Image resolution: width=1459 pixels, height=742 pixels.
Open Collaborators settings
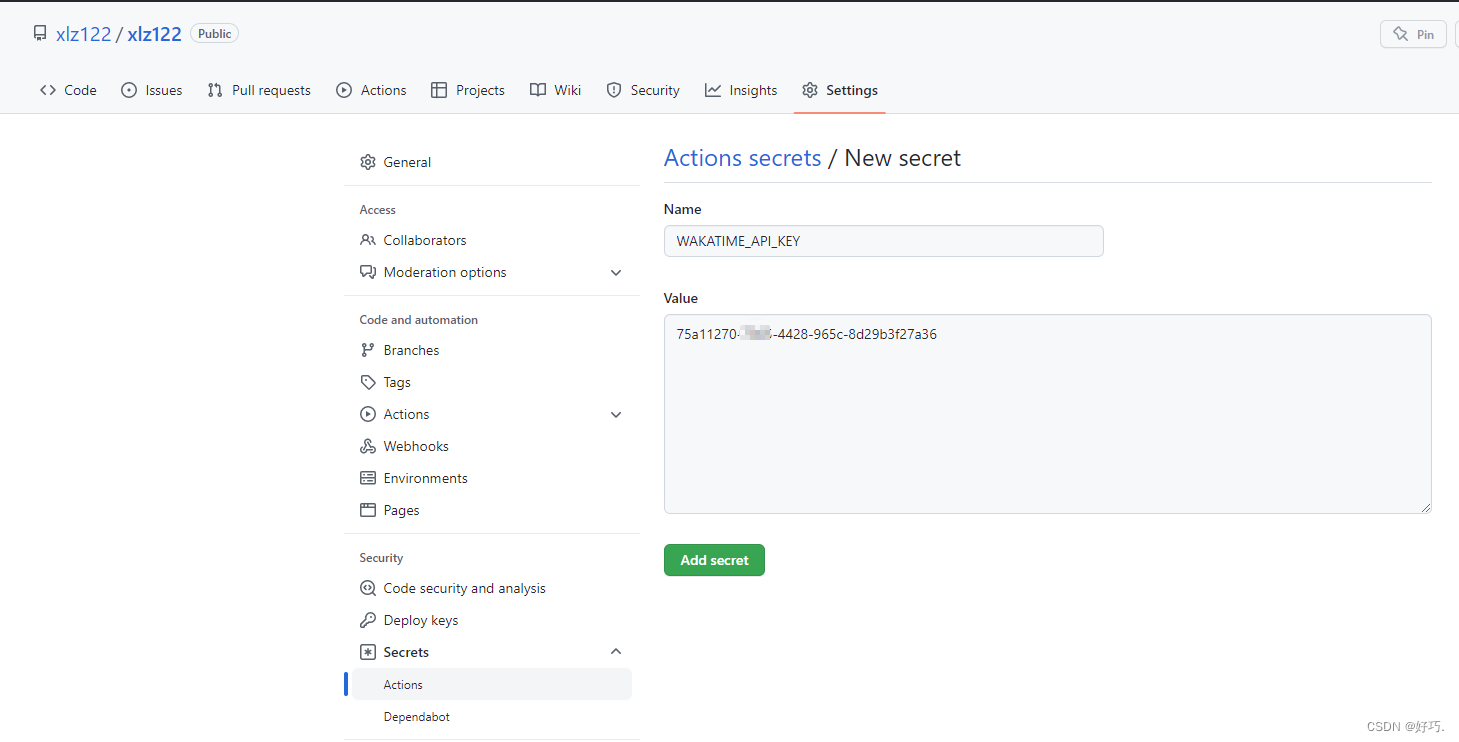tap(492, 240)
